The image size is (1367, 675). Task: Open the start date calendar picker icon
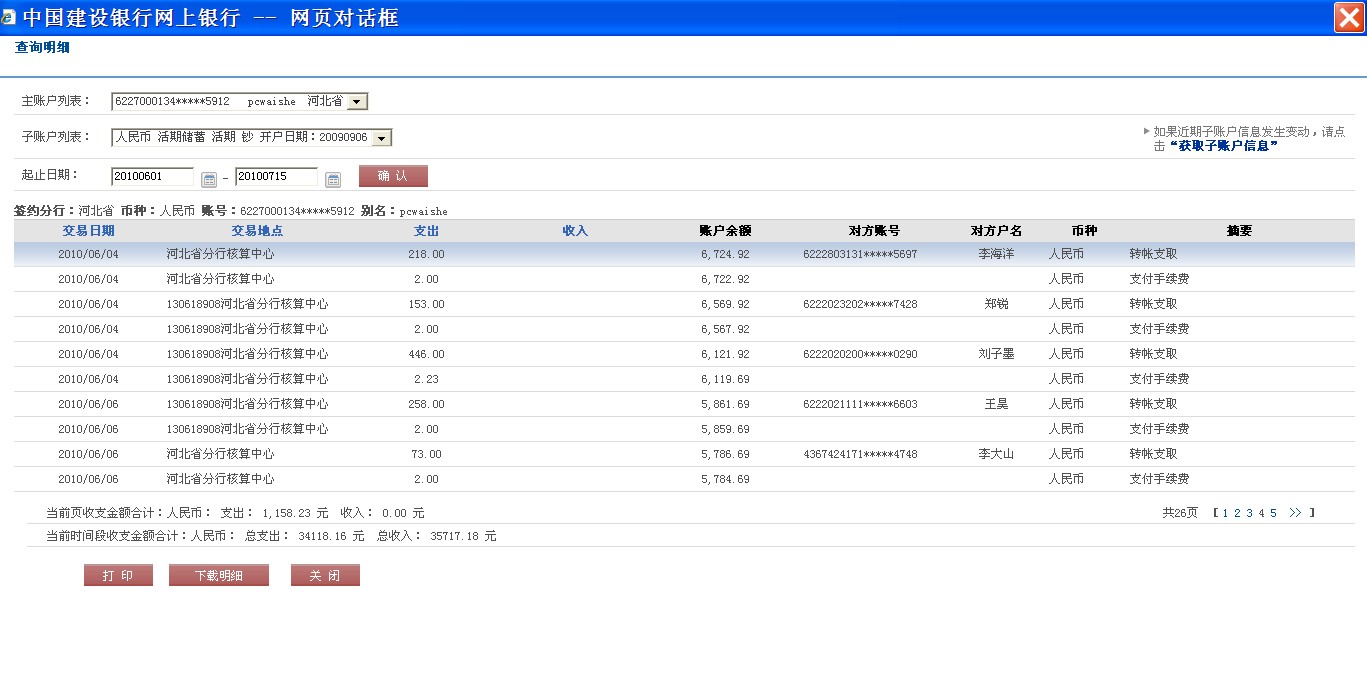pos(209,179)
